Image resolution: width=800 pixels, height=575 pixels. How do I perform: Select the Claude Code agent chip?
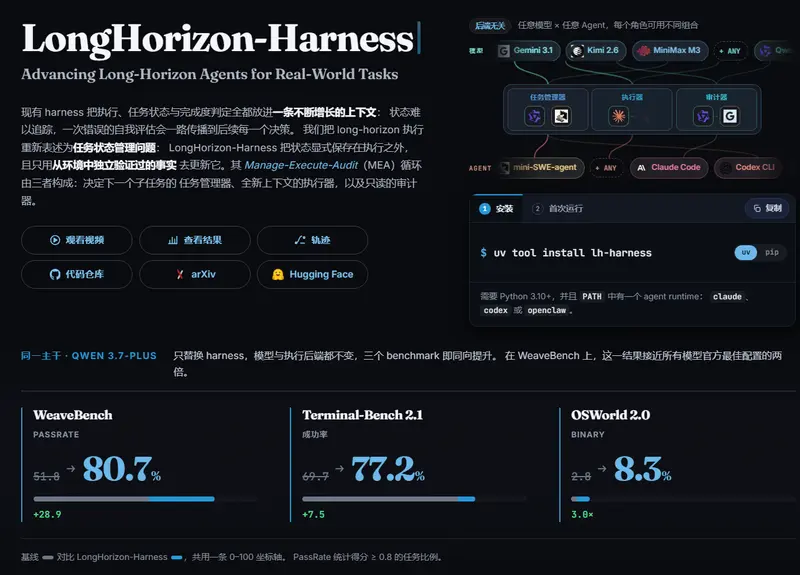pos(669,167)
